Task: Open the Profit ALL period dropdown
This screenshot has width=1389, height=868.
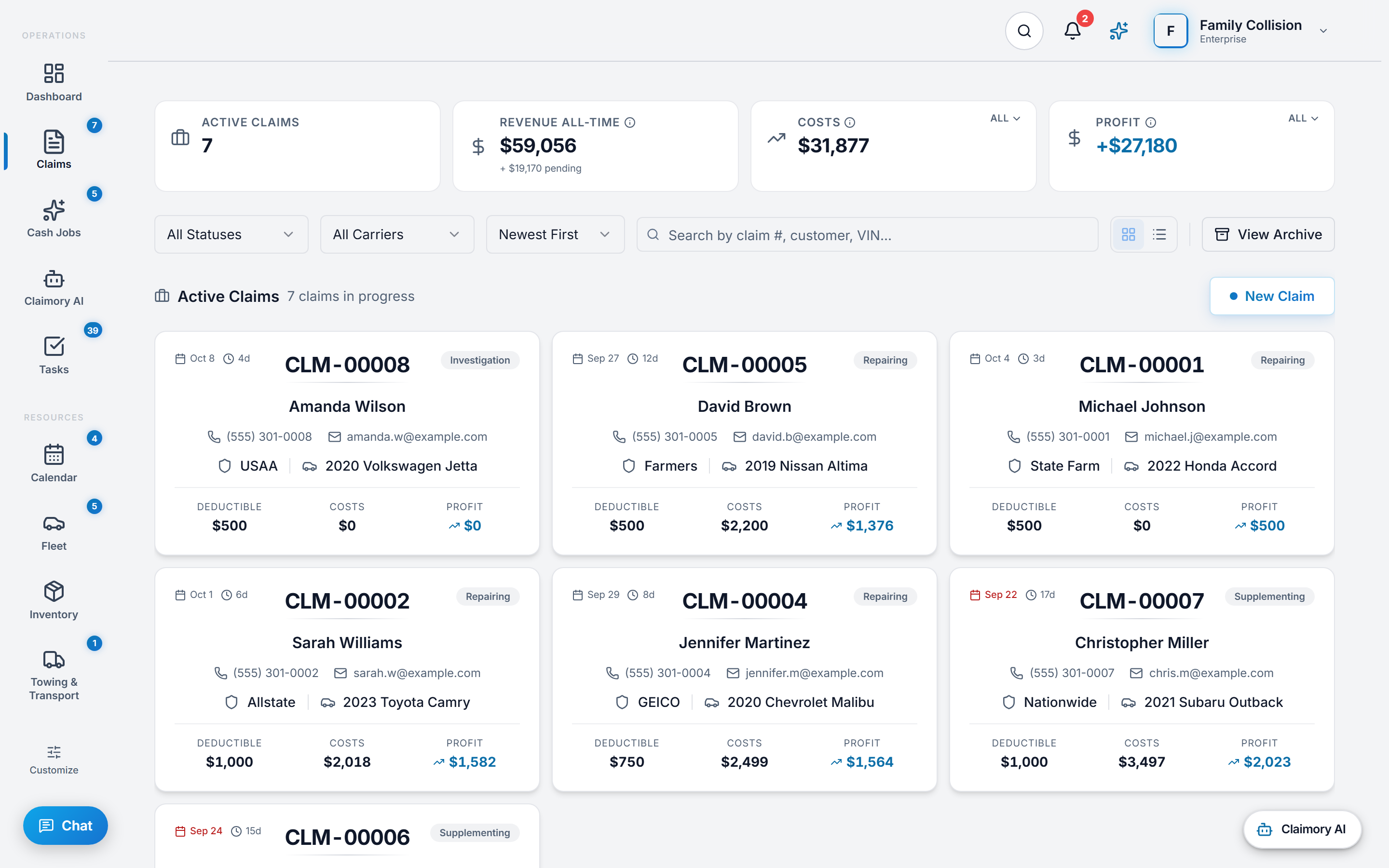Action: (1303, 118)
